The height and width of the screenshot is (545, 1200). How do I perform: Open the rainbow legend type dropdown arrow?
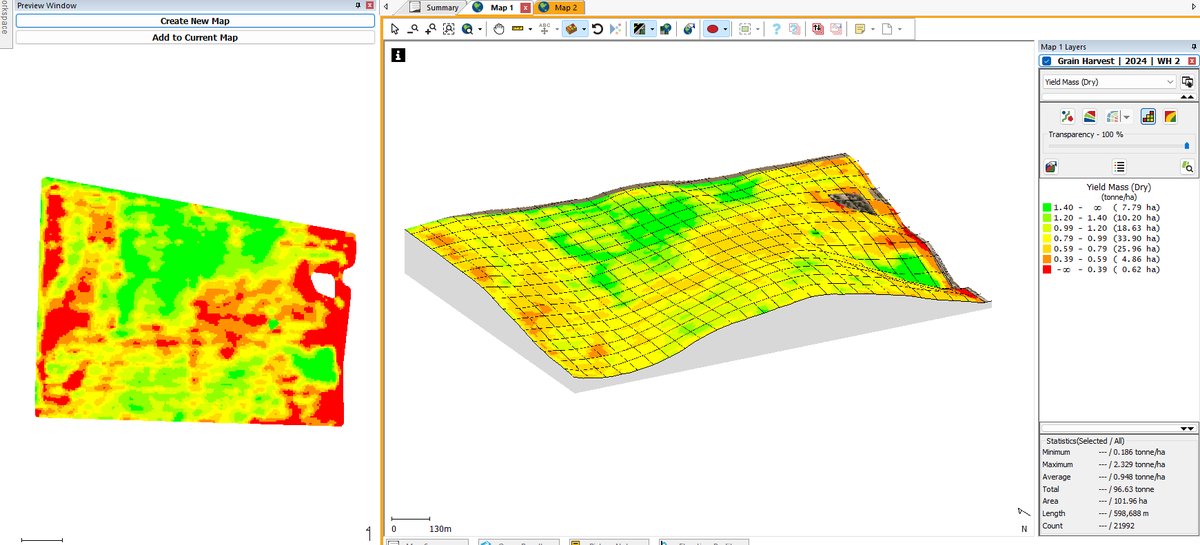point(1127,117)
